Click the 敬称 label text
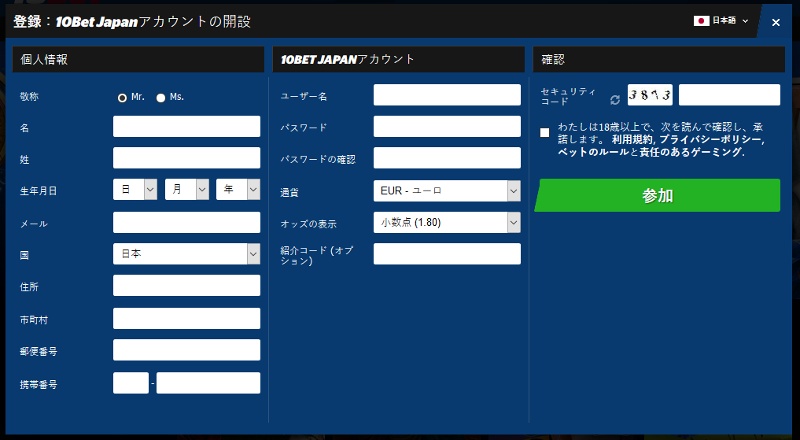This screenshot has width=800, height=440. [x=29, y=97]
